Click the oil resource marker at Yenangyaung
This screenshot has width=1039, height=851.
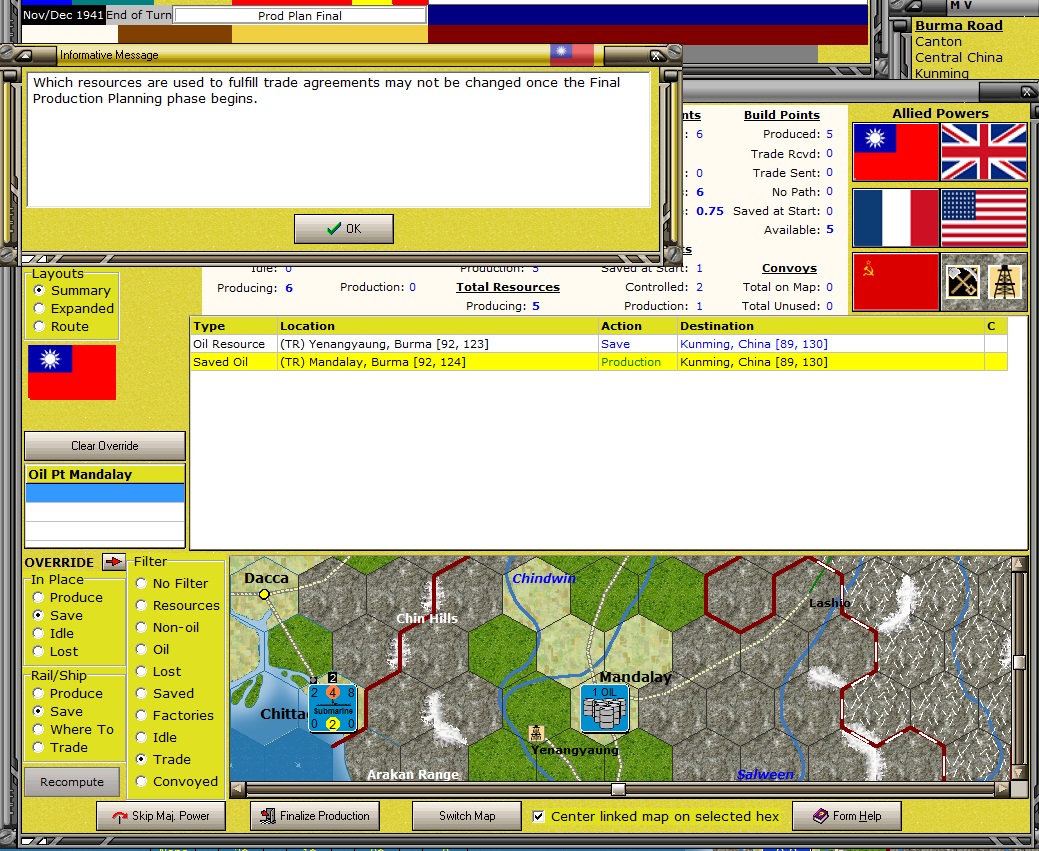(x=536, y=733)
